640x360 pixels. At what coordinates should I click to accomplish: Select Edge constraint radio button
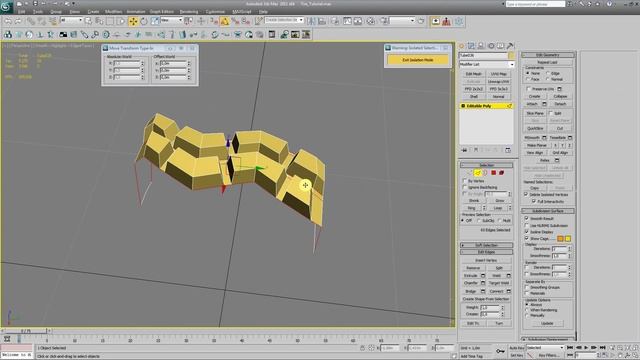(x=548, y=73)
